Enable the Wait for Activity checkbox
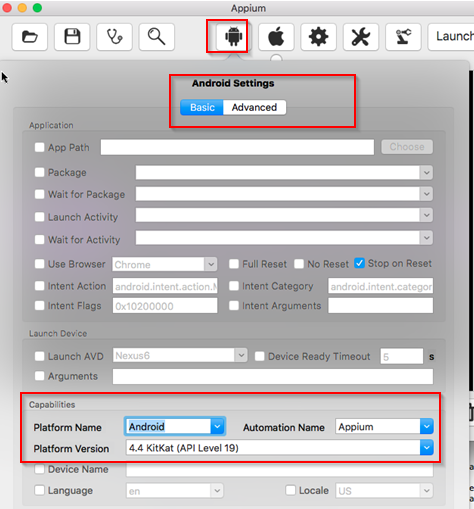This screenshot has height=509, width=474. 40,240
